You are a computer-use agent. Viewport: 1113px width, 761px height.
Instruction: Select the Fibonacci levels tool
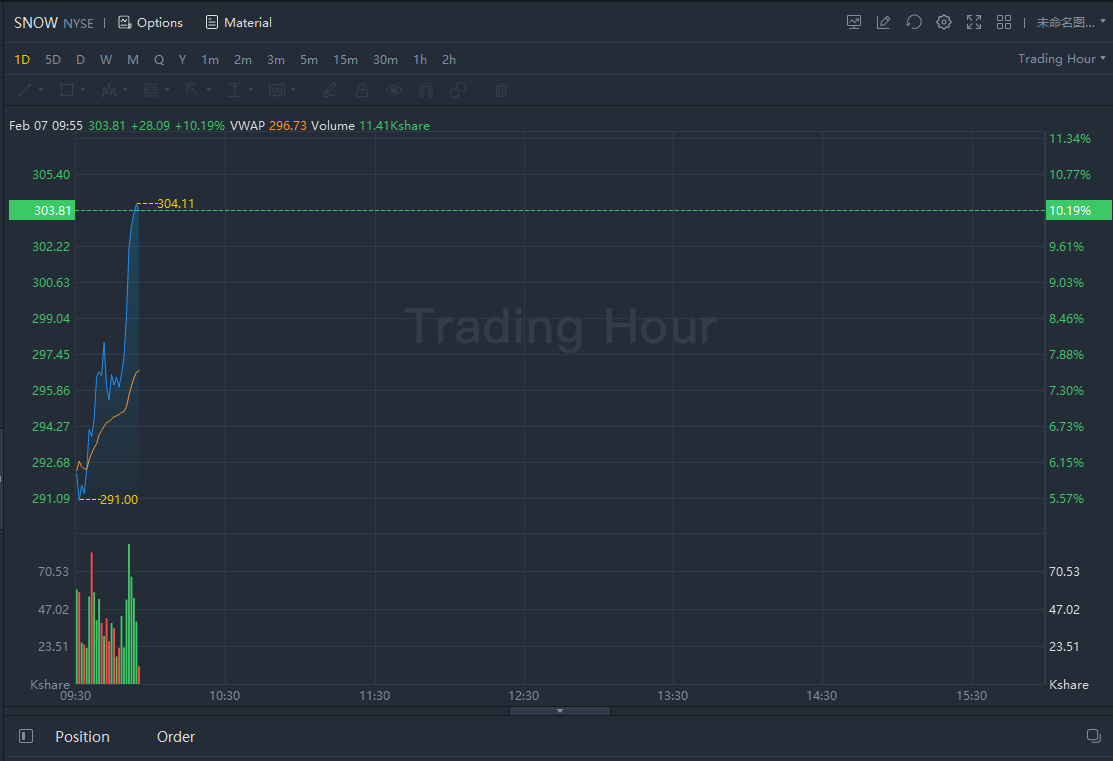[150, 90]
